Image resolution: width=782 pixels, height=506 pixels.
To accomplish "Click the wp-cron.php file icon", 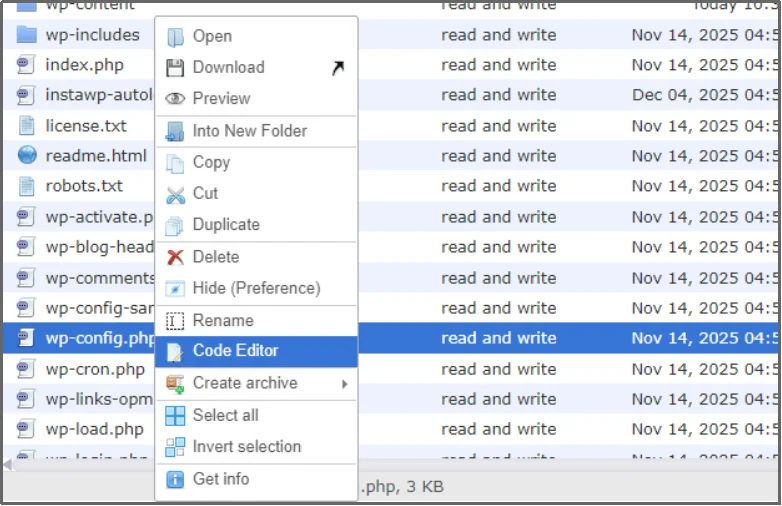I will pos(26,369).
